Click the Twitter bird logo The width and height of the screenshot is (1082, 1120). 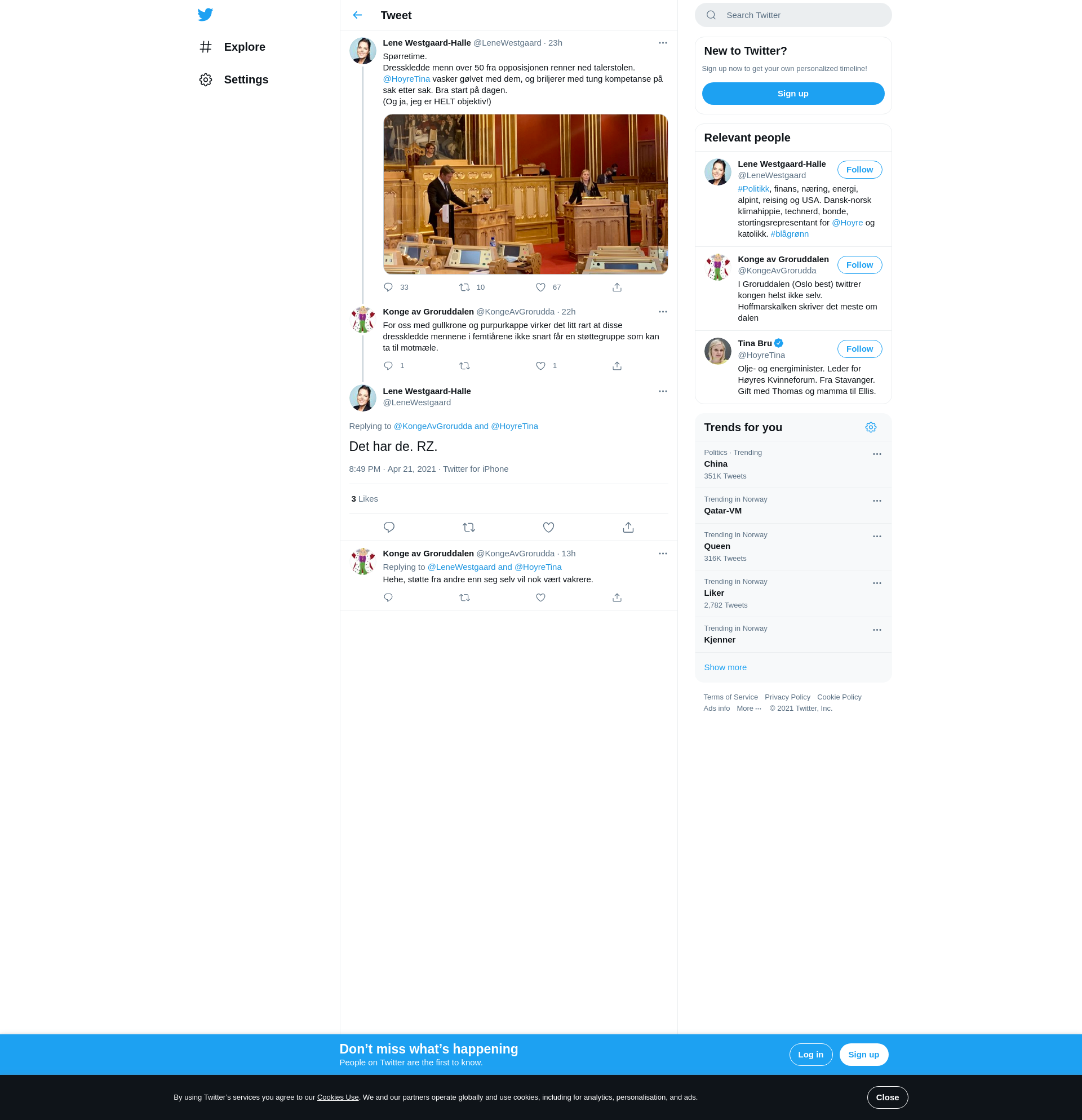[205, 14]
